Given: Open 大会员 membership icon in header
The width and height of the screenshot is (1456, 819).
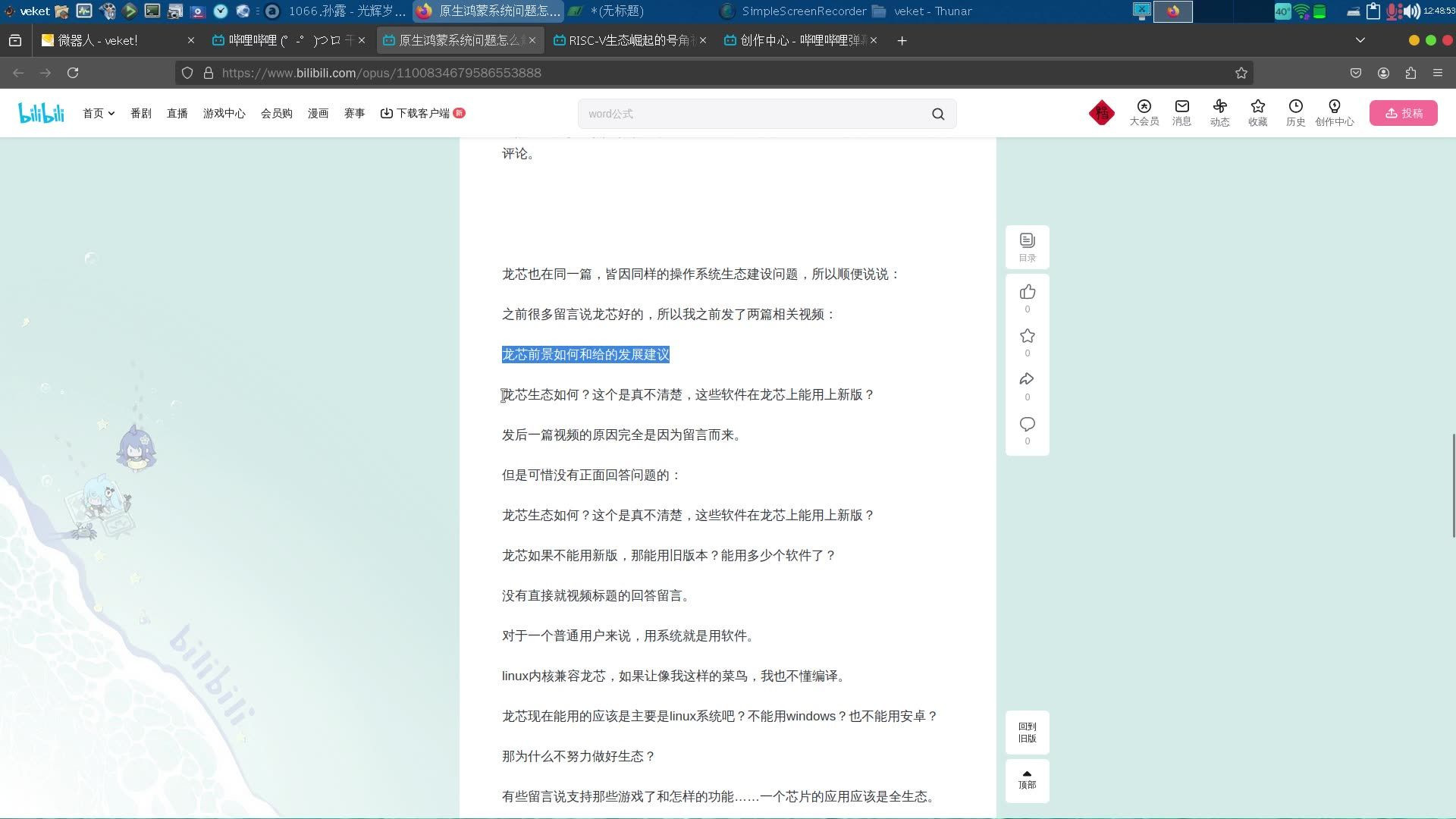Looking at the screenshot, I should 1144,112.
